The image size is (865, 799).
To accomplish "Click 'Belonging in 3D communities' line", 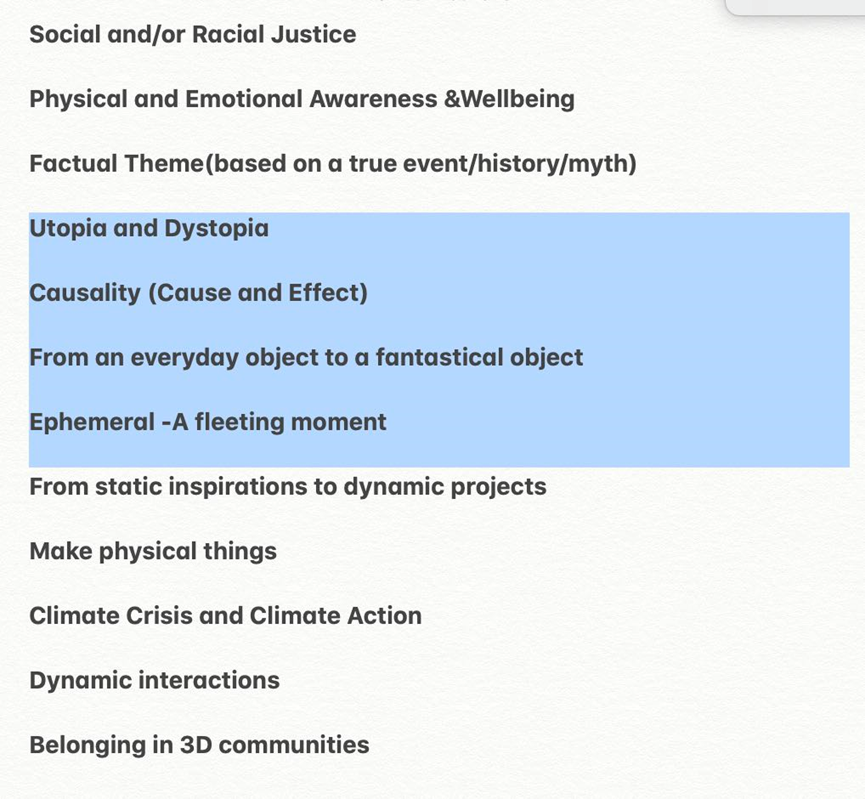I will 199,745.
